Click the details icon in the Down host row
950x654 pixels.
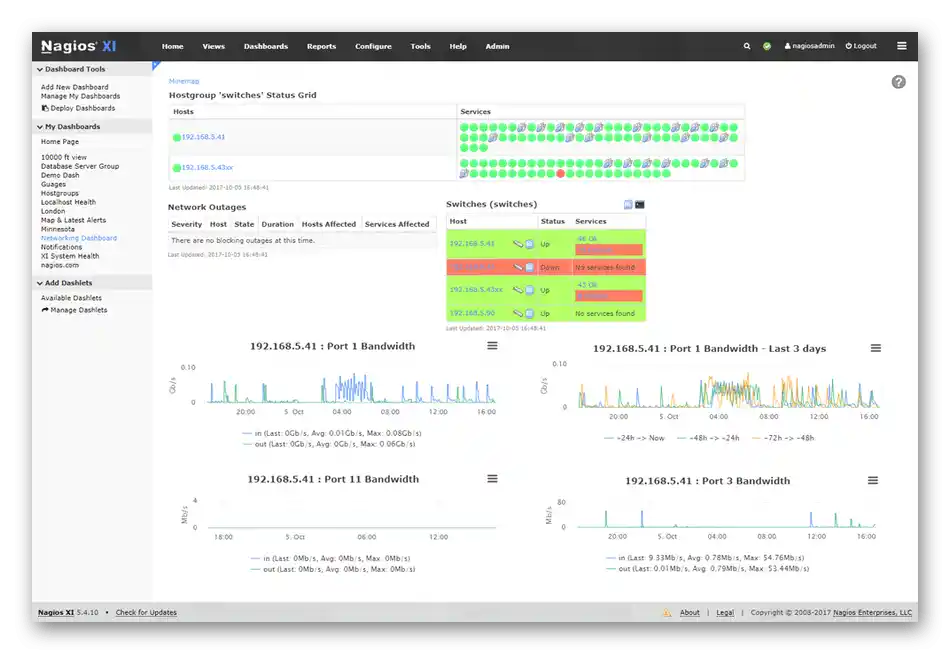(530, 267)
